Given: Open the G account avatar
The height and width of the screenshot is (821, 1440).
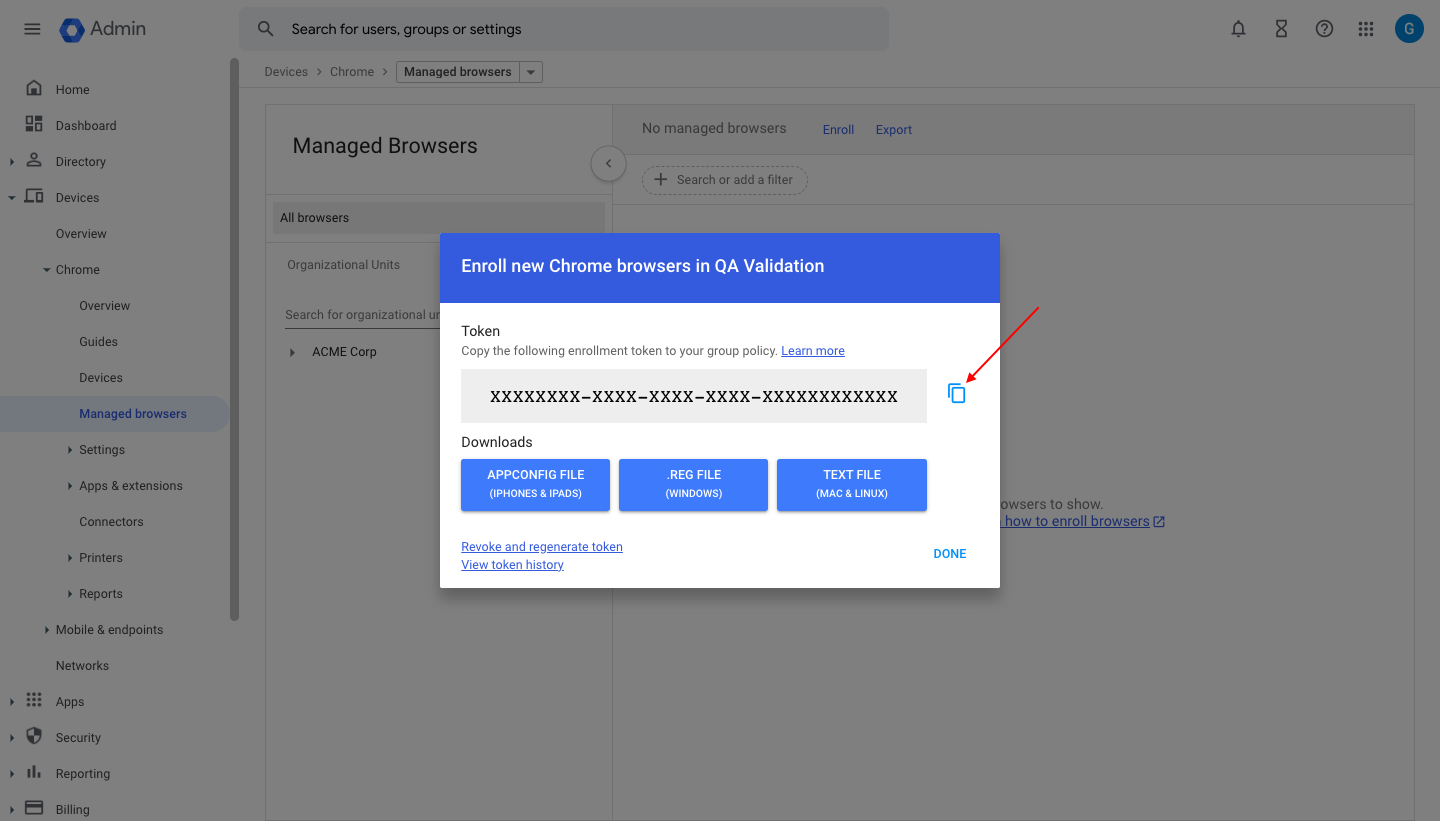Looking at the screenshot, I should click(1409, 29).
